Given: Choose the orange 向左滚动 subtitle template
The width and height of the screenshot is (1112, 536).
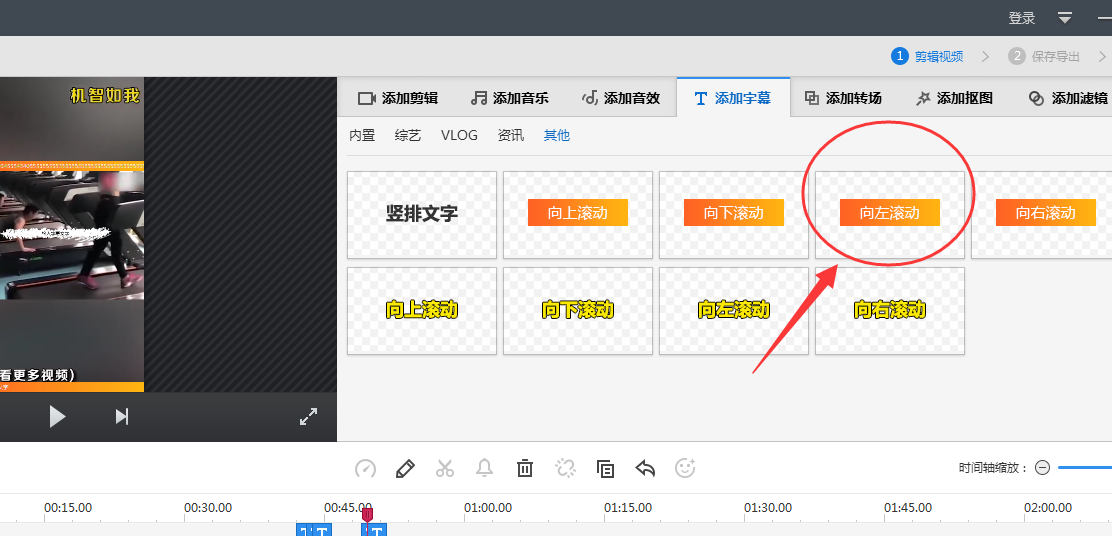Looking at the screenshot, I should coord(890,215).
